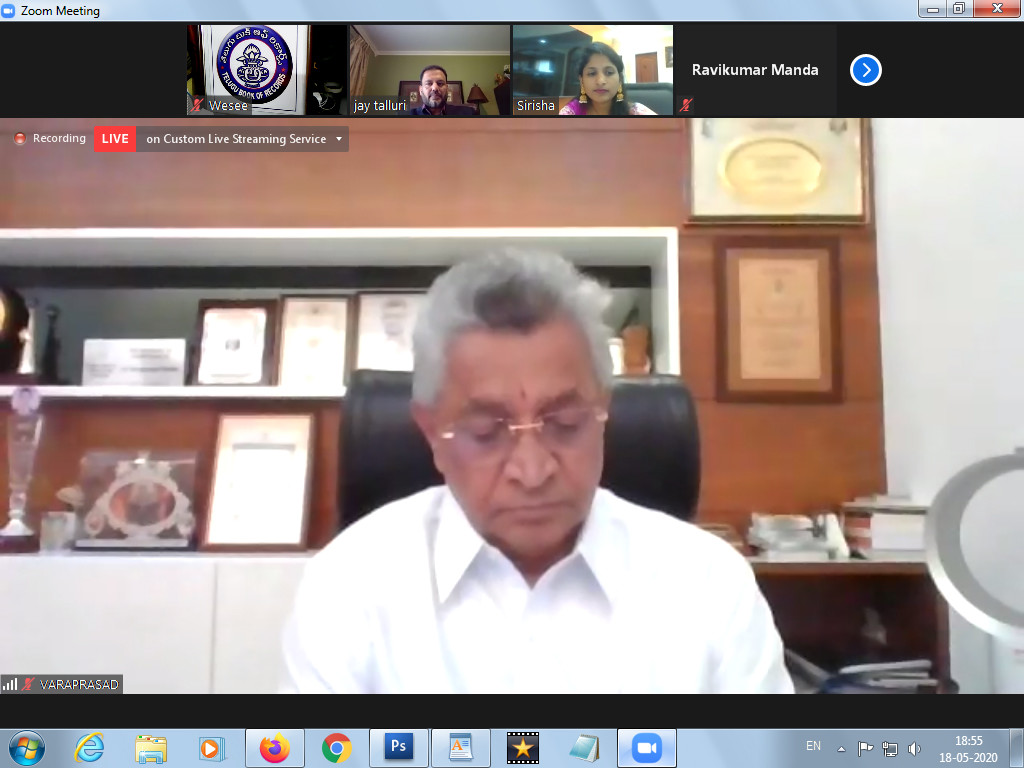
Task: Switch to Firefox in the taskbar
Action: [x=274, y=747]
